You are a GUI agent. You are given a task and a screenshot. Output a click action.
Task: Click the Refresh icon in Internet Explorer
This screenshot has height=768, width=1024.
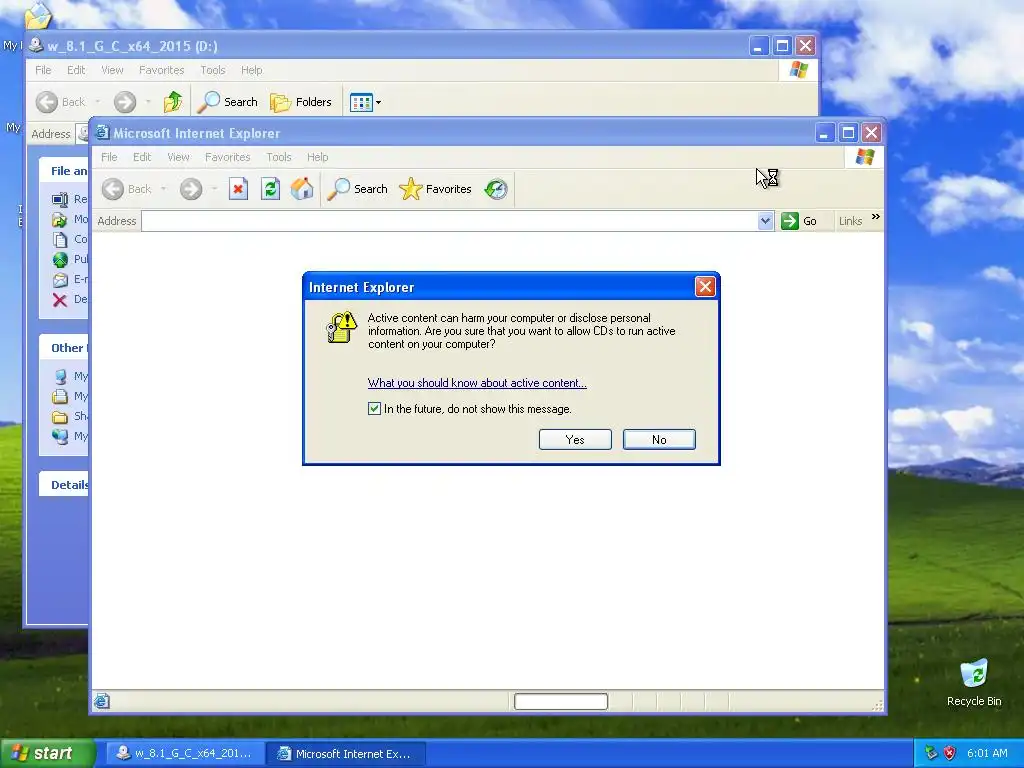(270, 189)
